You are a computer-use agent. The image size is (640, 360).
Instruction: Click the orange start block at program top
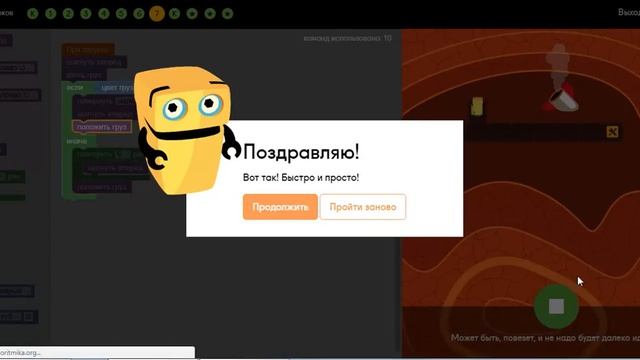click(x=87, y=50)
